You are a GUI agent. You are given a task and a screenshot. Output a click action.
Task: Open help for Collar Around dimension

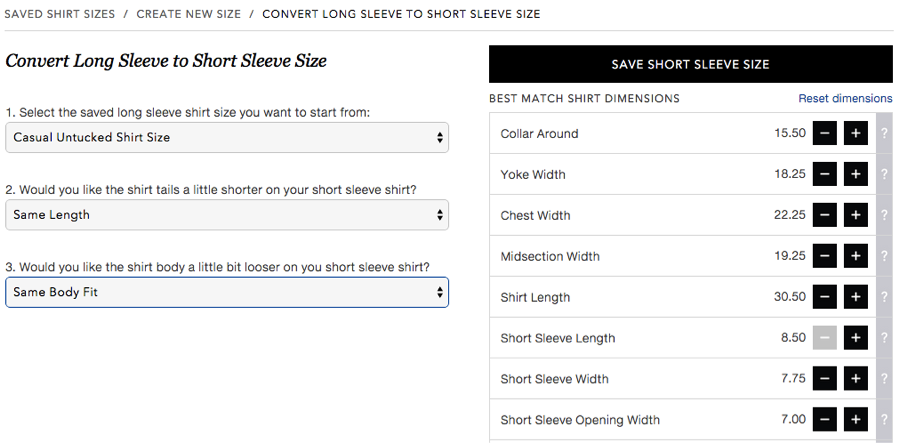[x=885, y=133]
